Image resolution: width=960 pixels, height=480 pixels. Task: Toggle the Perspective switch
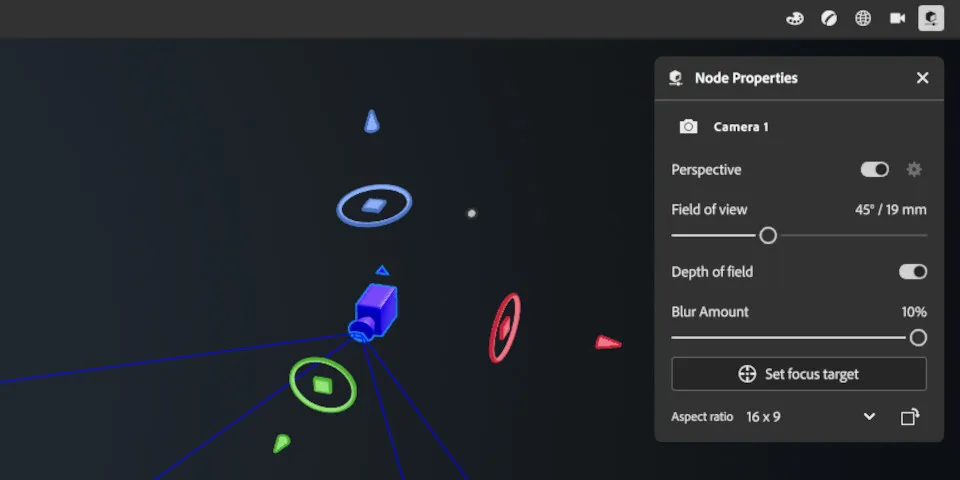click(x=874, y=170)
